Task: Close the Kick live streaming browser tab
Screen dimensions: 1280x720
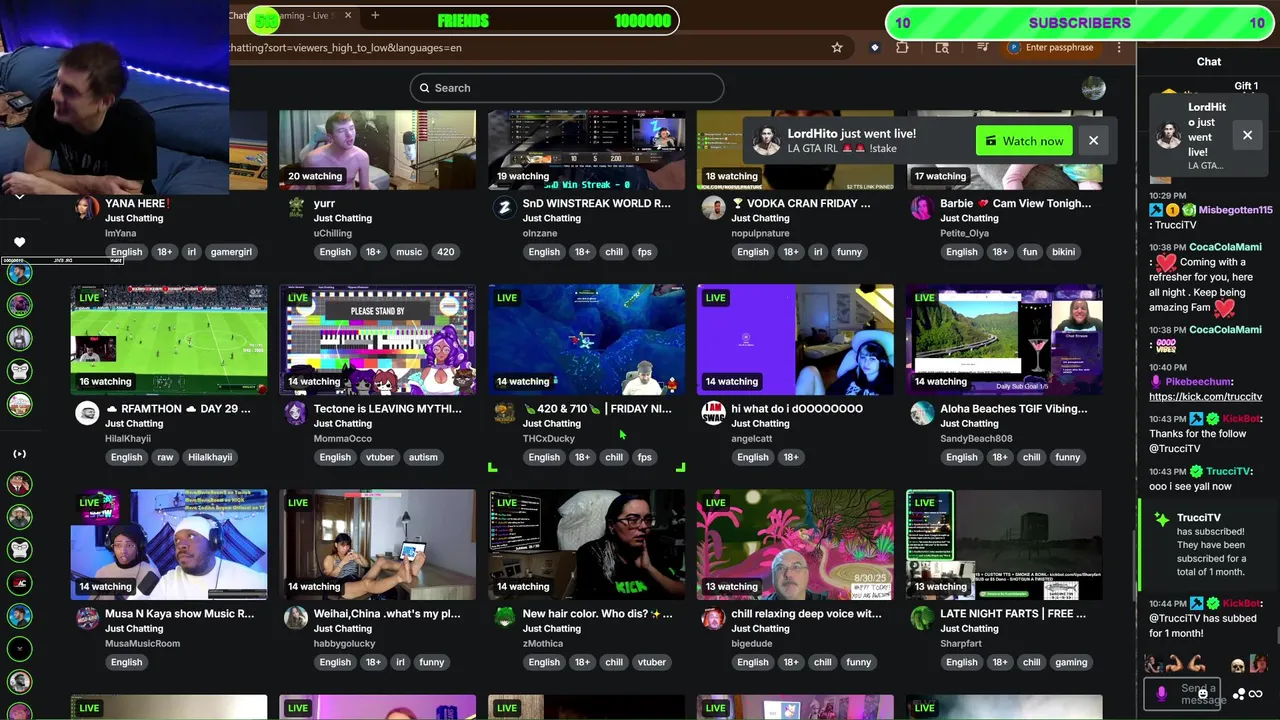Action: pyautogui.click(x=348, y=15)
